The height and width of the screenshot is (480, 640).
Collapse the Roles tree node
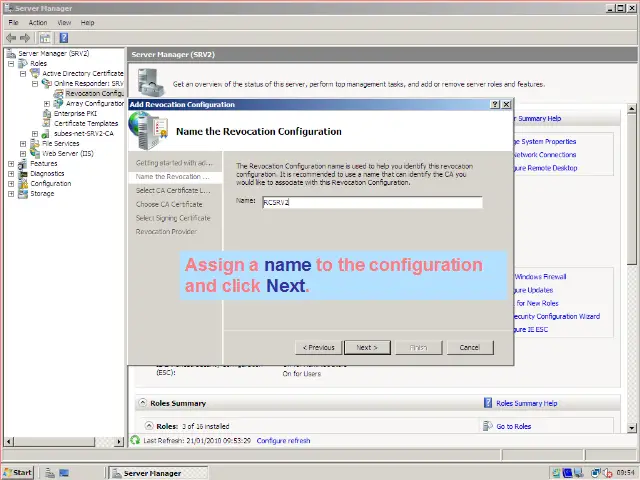pos(11,64)
